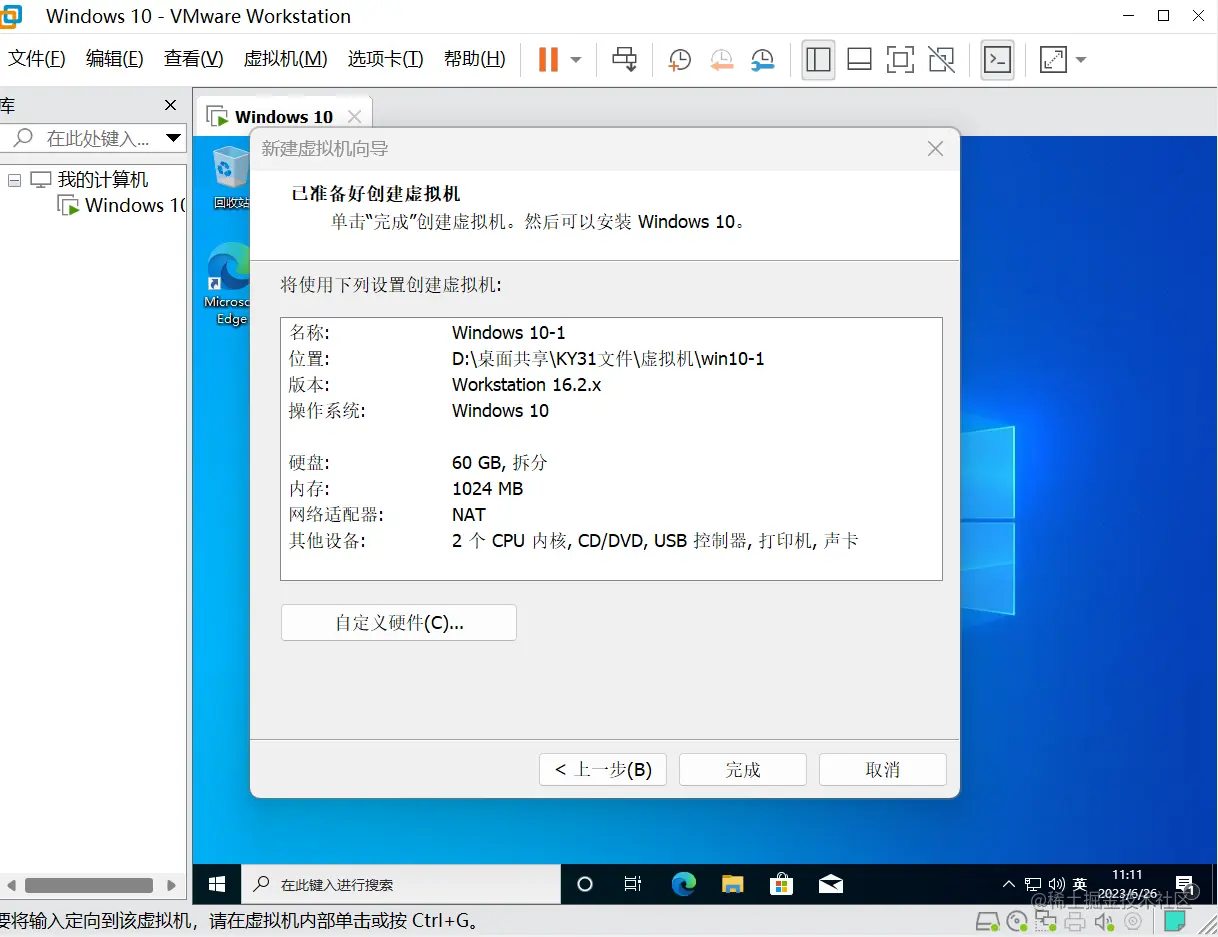
Task: Toggle the thumbnail bar view icon
Action: [x=859, y=60]
